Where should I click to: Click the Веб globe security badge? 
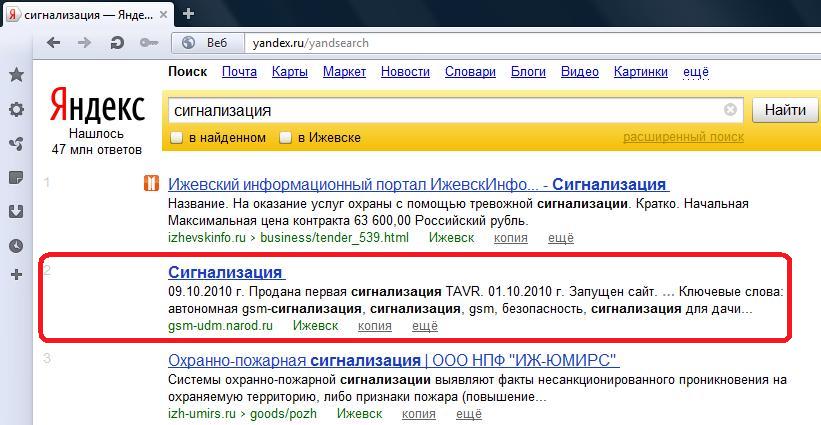pos(208,43)
